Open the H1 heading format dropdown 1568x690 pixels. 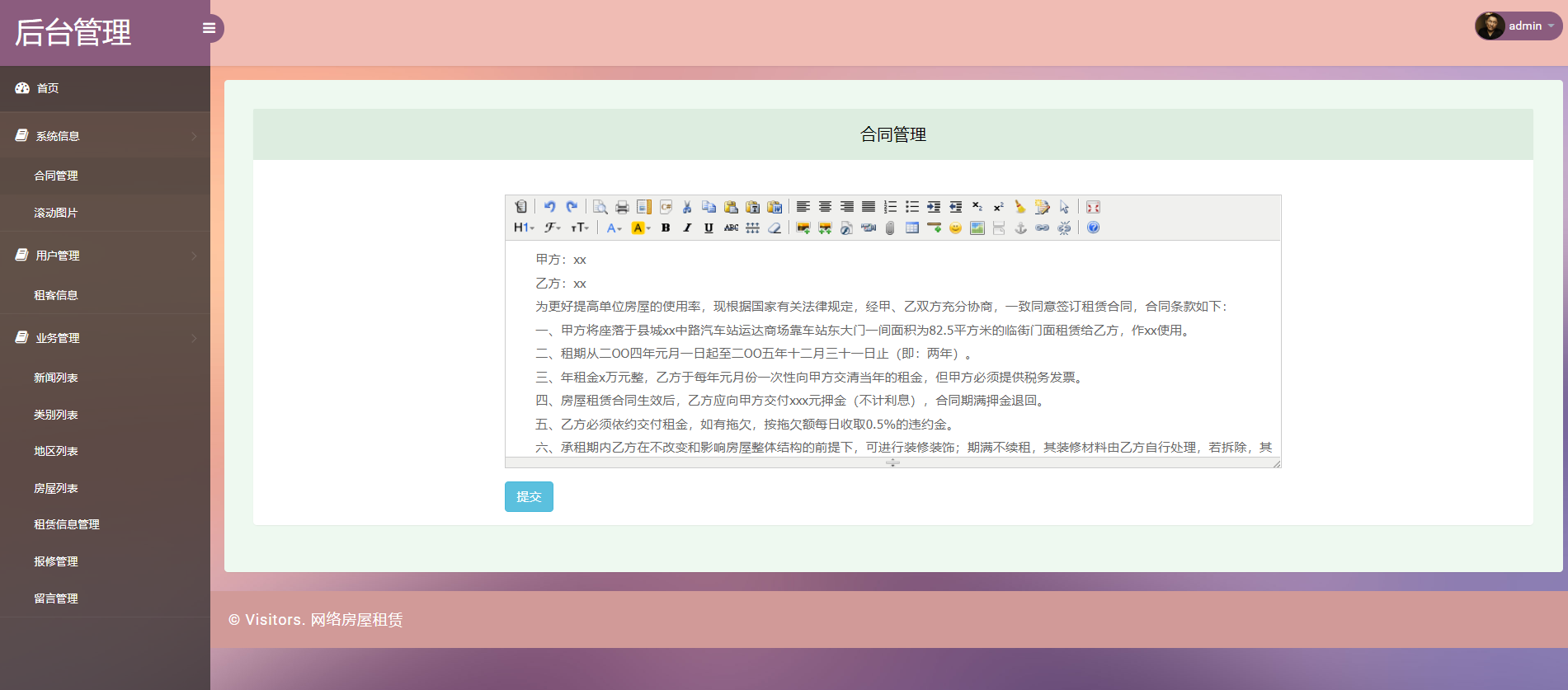(525, 228)
